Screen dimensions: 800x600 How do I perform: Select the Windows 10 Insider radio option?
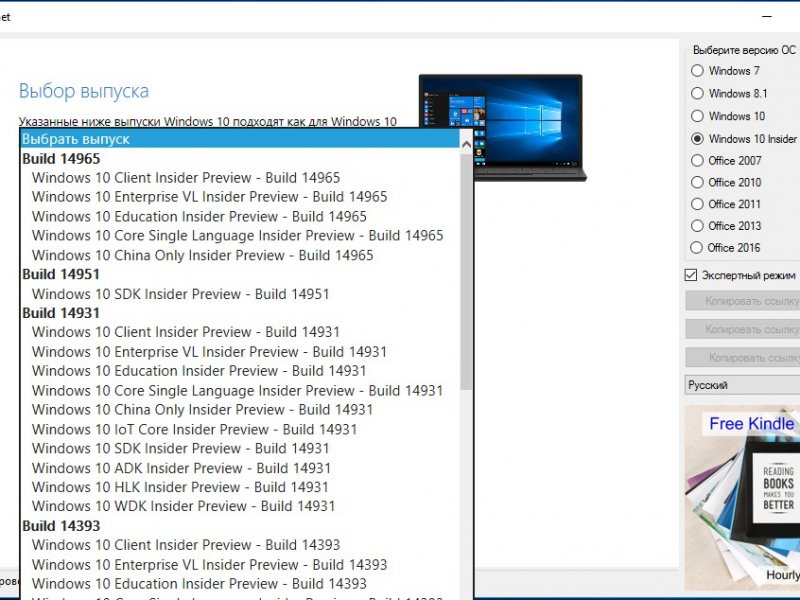coord(697,139)
